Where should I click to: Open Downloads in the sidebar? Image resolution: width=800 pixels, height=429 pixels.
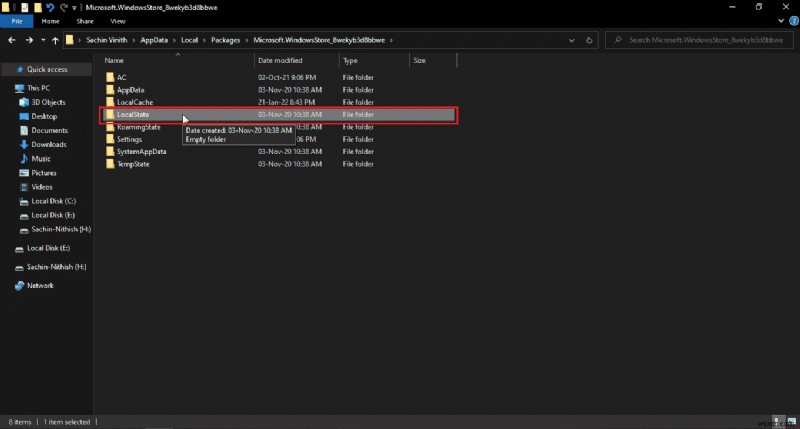coord(48,144)
